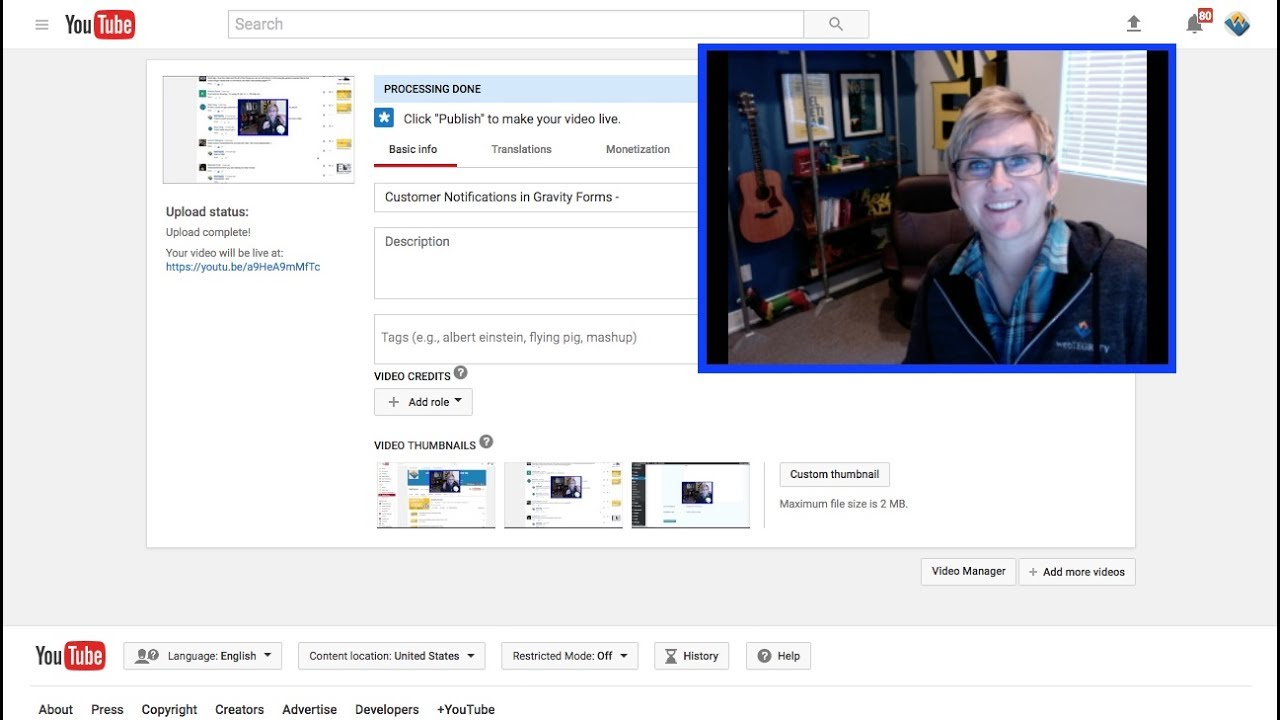Open the notifications bell
The image size is (1280, 720).
[1194, 24]
